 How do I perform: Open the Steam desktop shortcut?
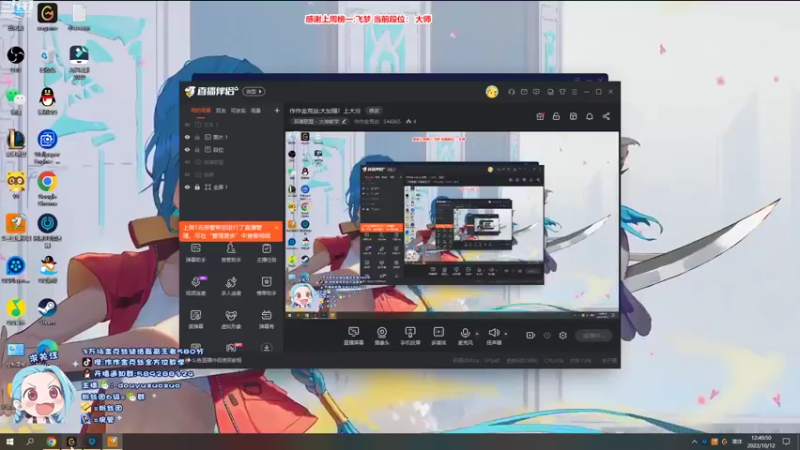(47, 311)
